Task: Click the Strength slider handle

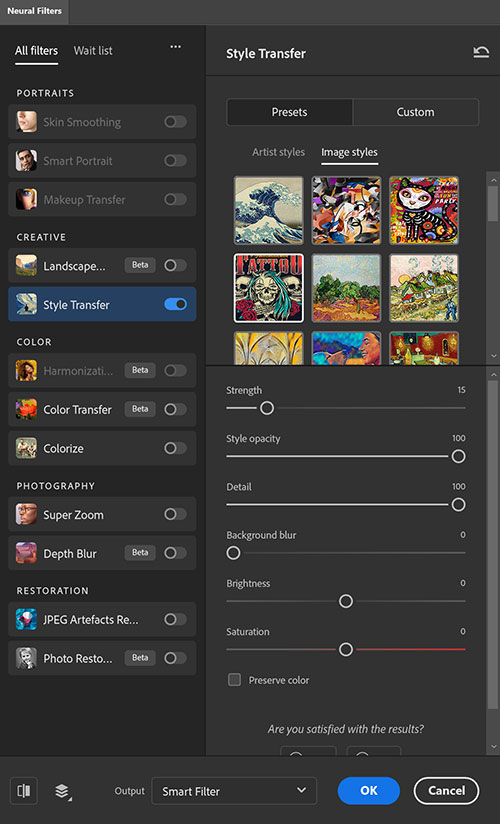Action: [267, 408]
